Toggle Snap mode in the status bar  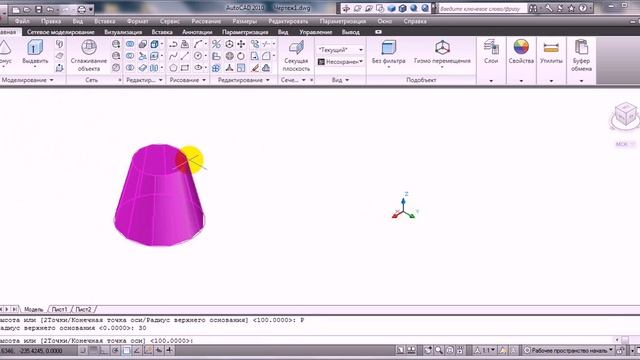tap(83, 350)
